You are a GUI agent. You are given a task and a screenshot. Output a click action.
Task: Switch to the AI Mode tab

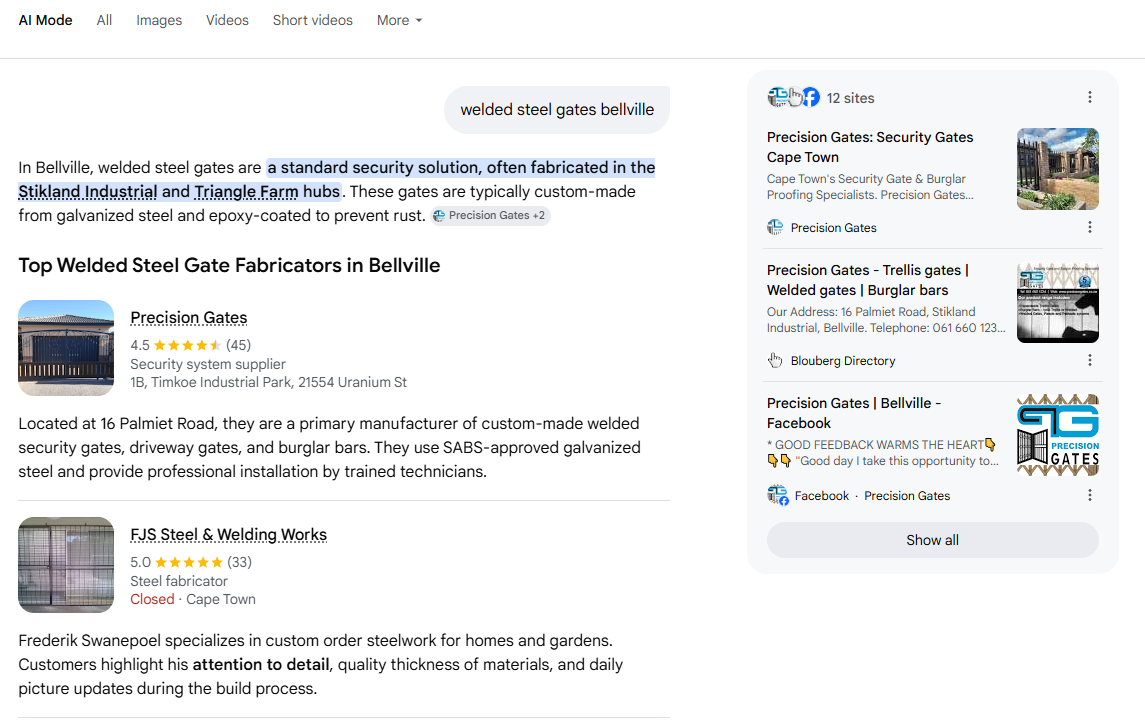[45, 20]
